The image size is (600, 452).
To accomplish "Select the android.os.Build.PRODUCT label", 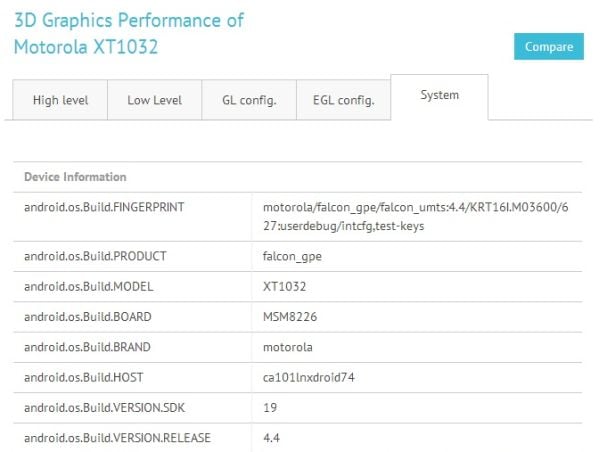I will [x=95, y=256].
